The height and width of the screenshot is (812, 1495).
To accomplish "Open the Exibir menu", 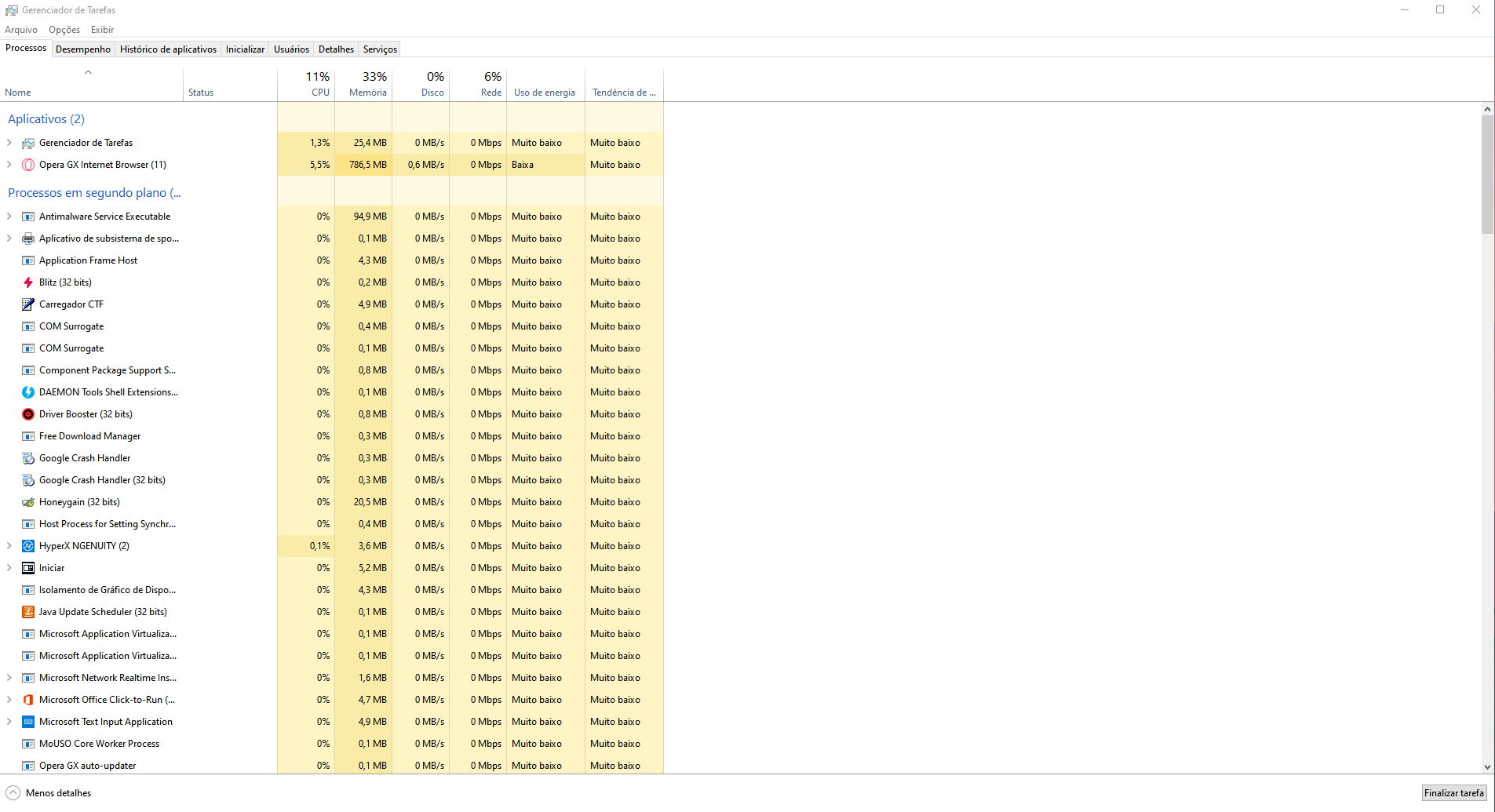I will click(102, 30).
